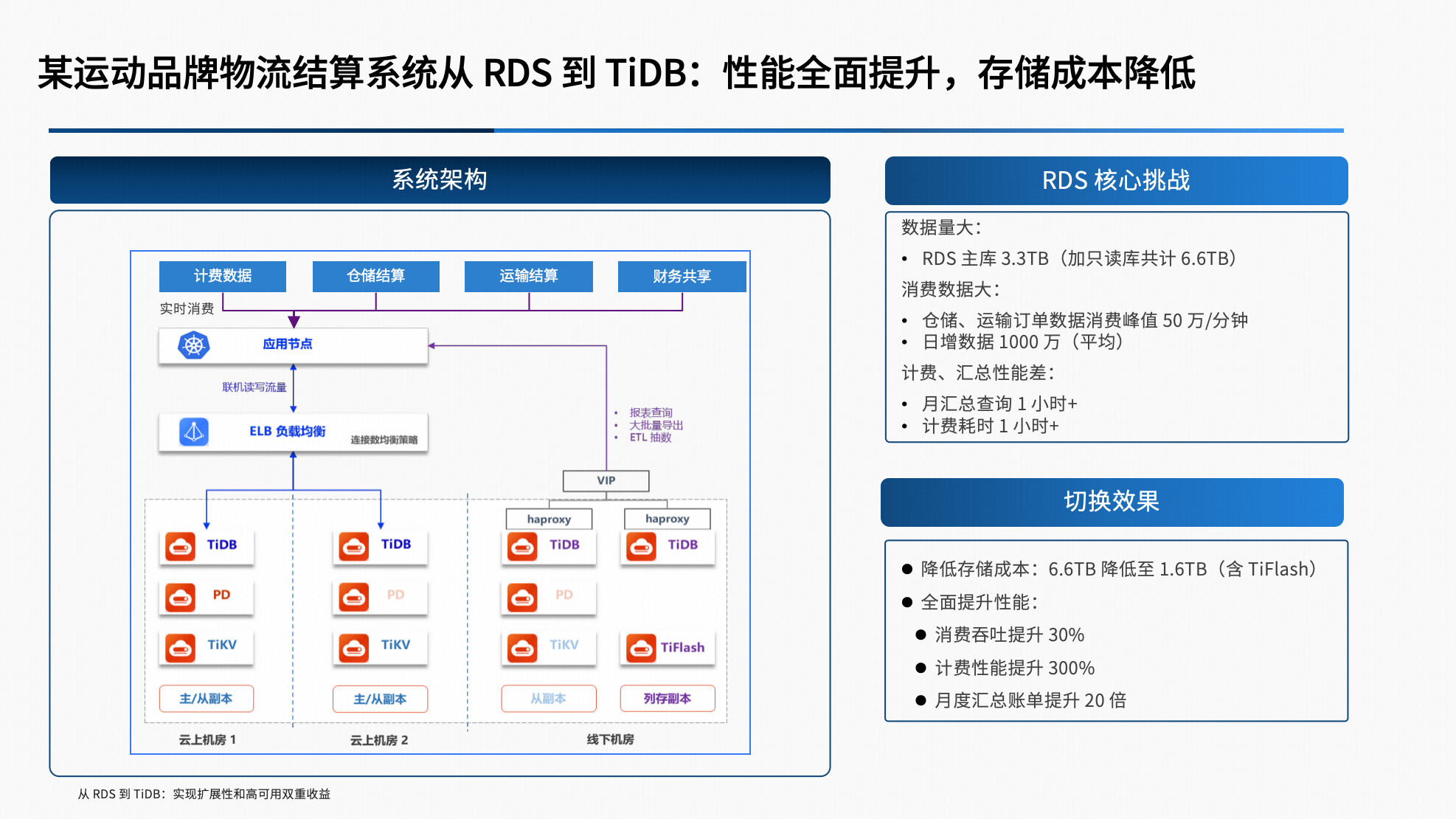The height and width of the screenshot is (819, 1456).
Task: Click the 主/从副本 label in 云上机房 1
Action: coord(206,698)
